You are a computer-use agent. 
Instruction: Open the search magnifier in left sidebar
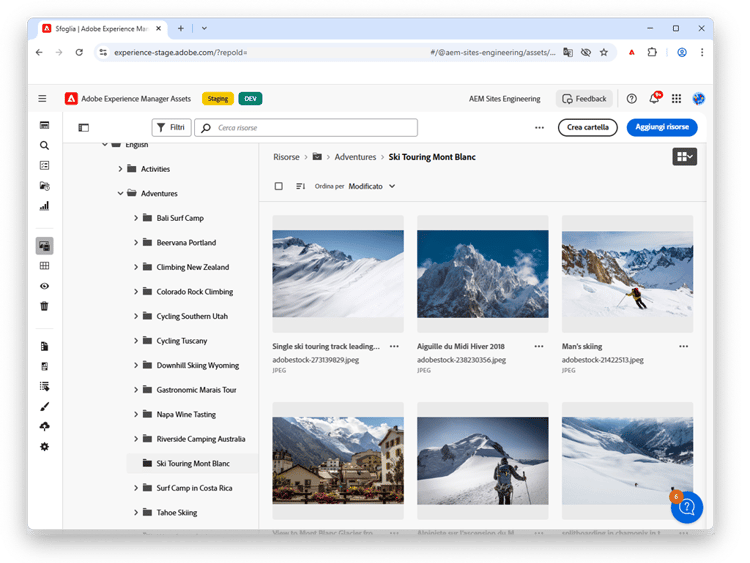(44, 145)
